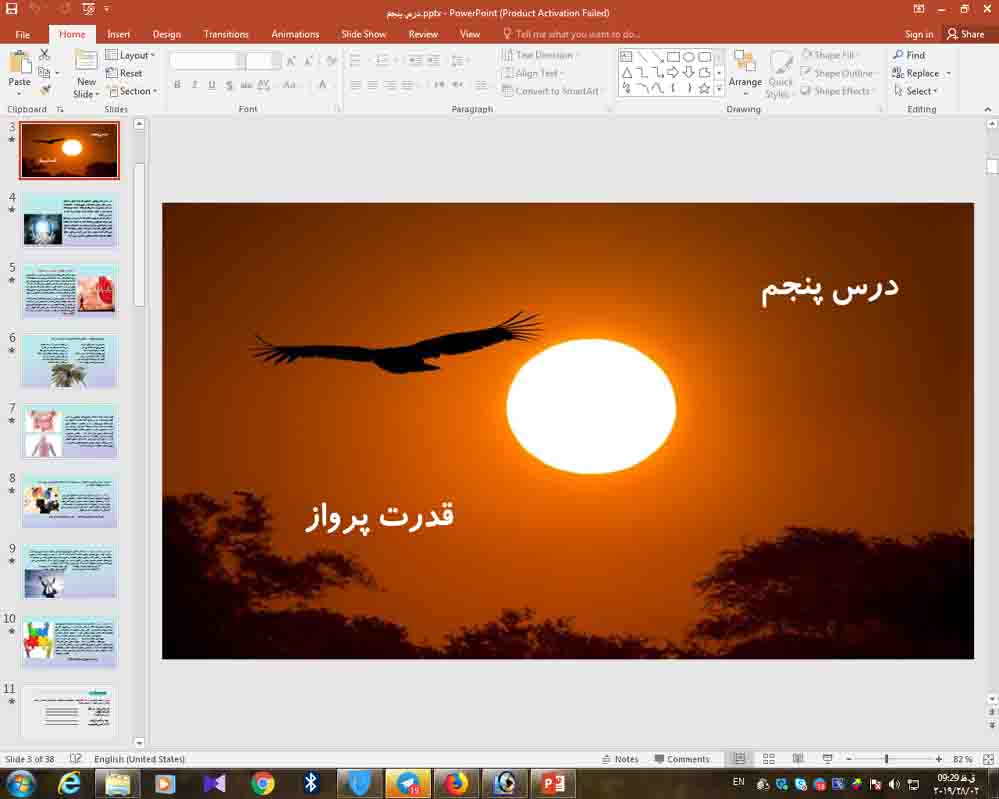Select the star shape in shapes gallery
This screenshot has width=999, height=799.
point(704,89)
